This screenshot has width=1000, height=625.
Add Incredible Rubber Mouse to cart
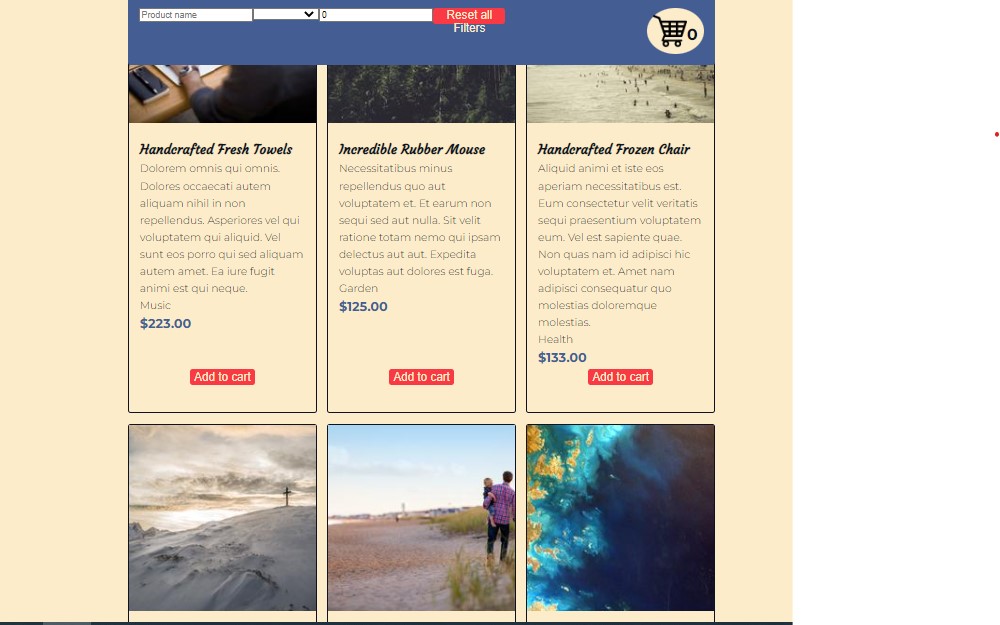[422, 377]
